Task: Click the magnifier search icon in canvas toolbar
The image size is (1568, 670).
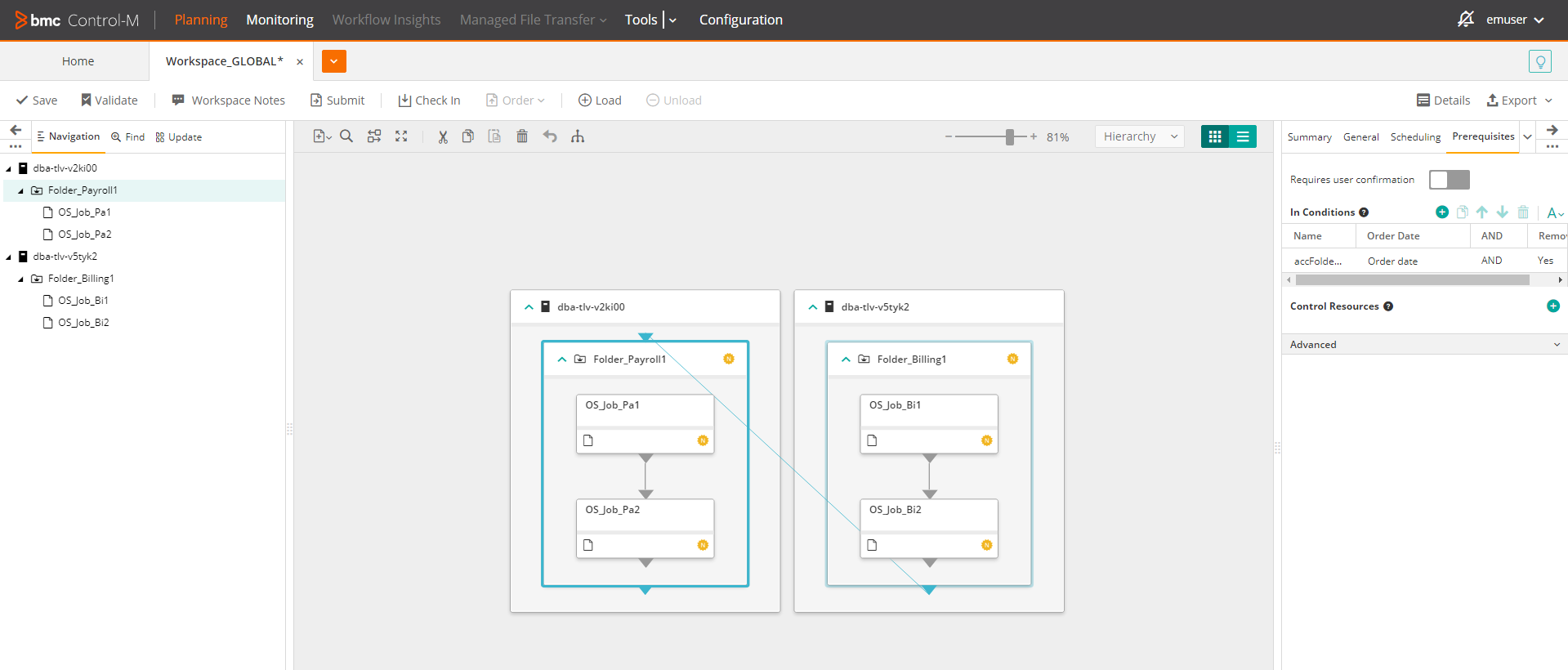Action: point(346,136)
